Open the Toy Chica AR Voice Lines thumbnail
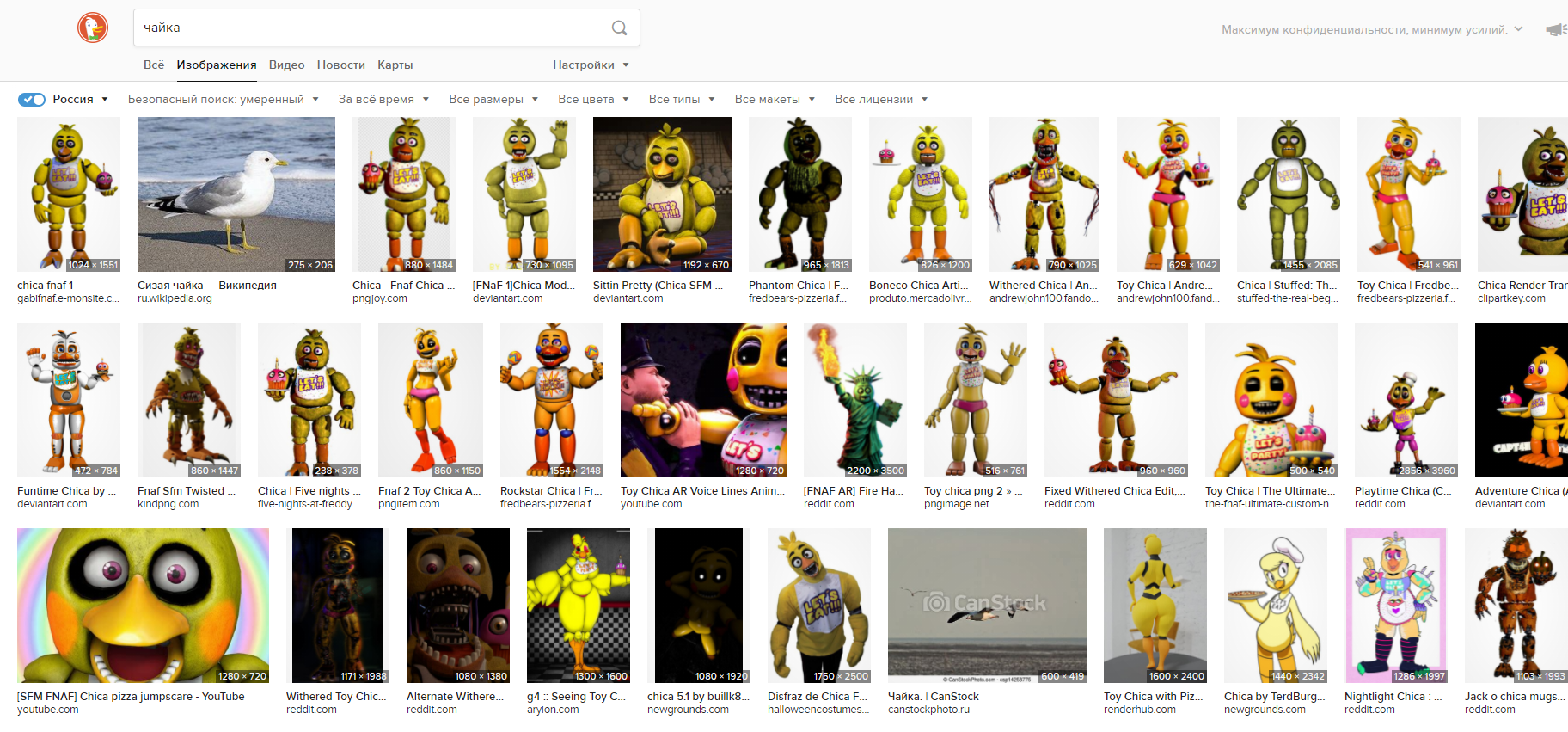The height and width of the screenshot is (732, 1568). tap(703, 400)
